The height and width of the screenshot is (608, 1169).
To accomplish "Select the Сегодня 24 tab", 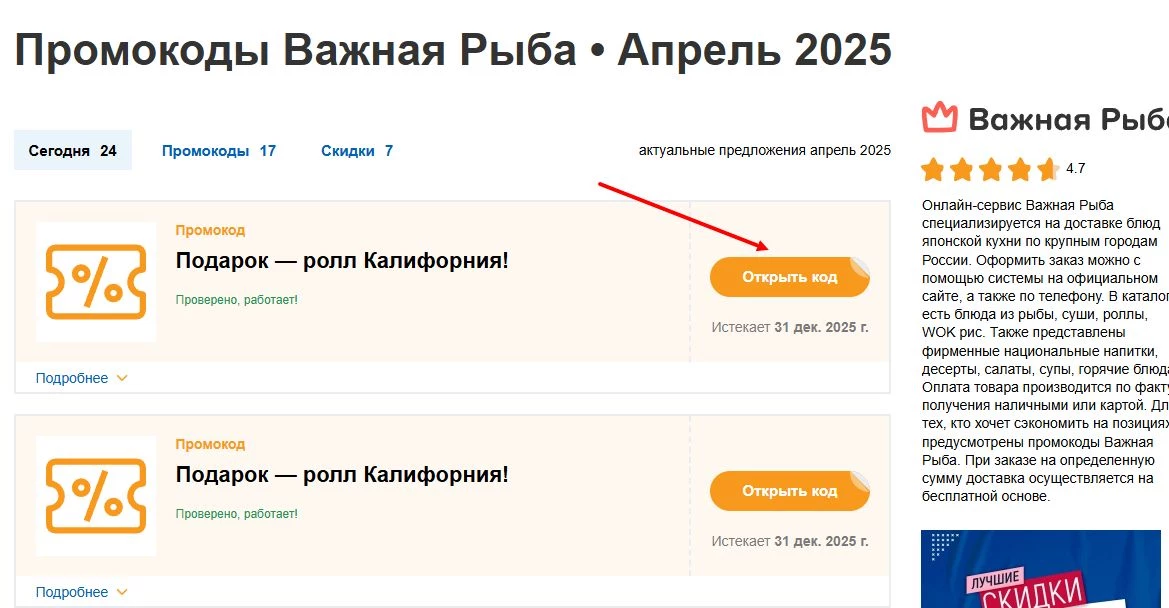I will (x=72, y=149).
